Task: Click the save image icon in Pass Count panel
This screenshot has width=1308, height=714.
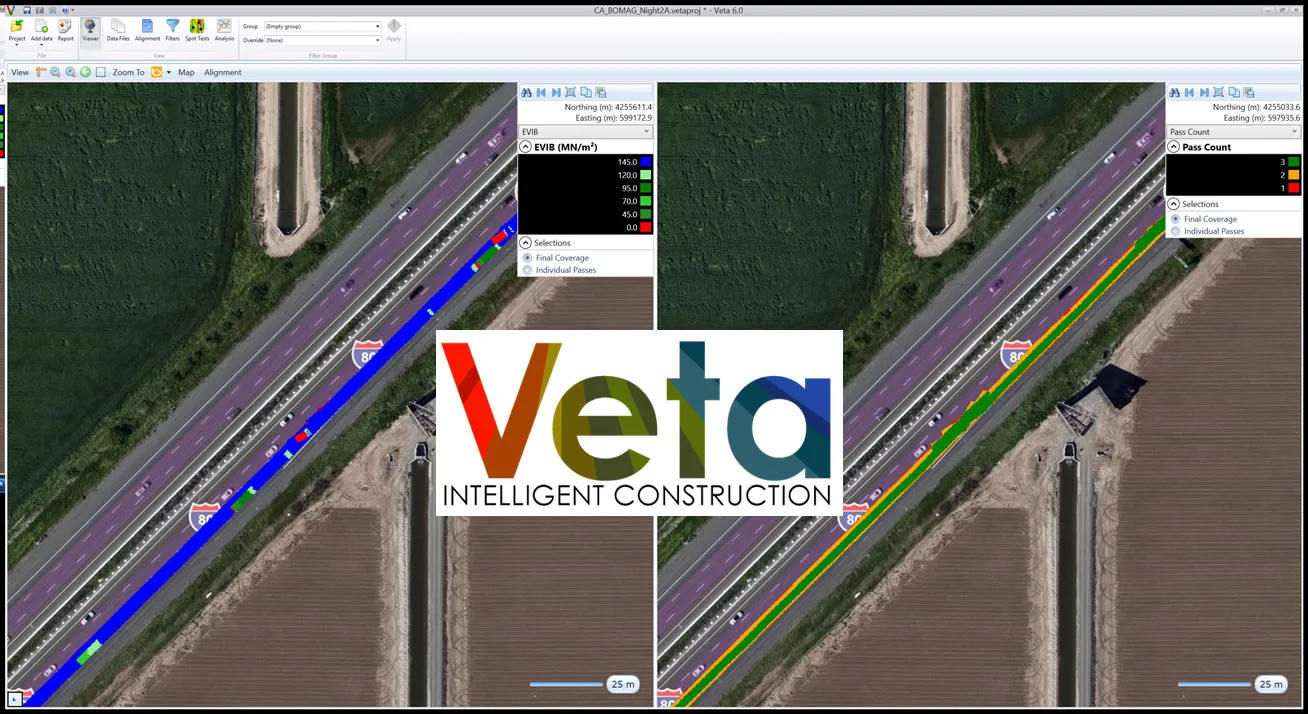Action: point(1249,92)
